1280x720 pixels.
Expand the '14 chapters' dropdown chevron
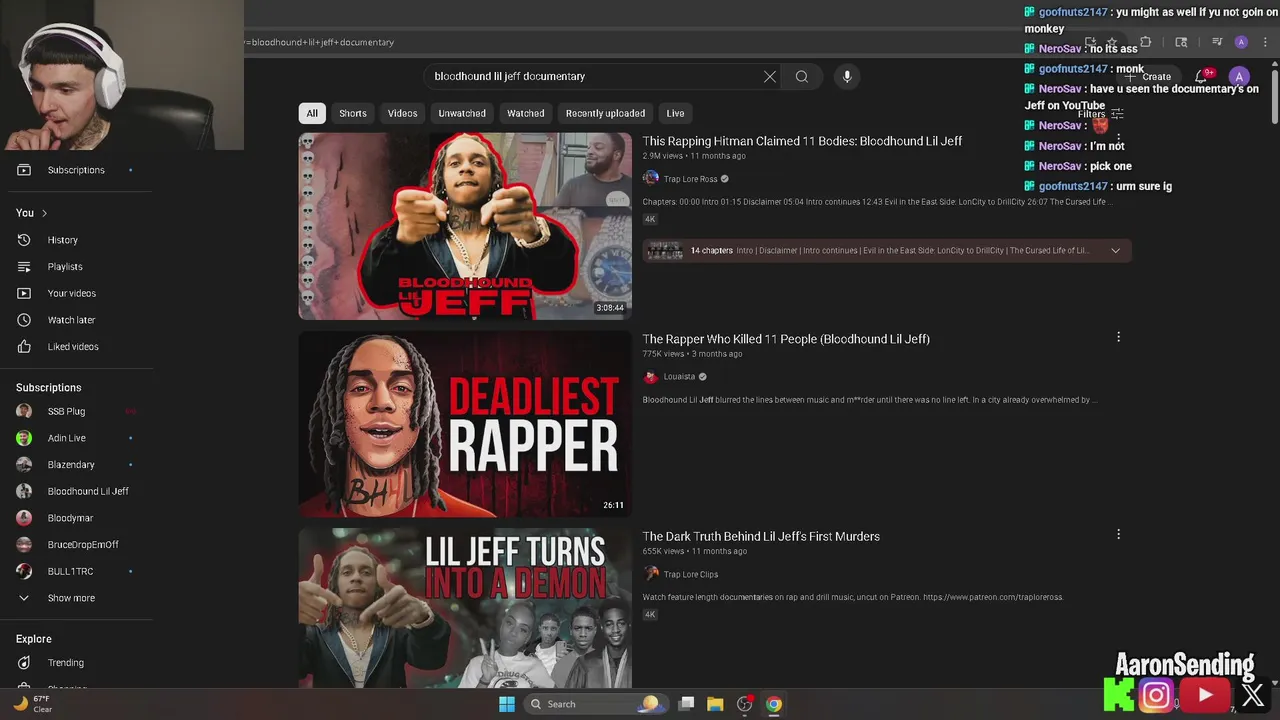1115,251
